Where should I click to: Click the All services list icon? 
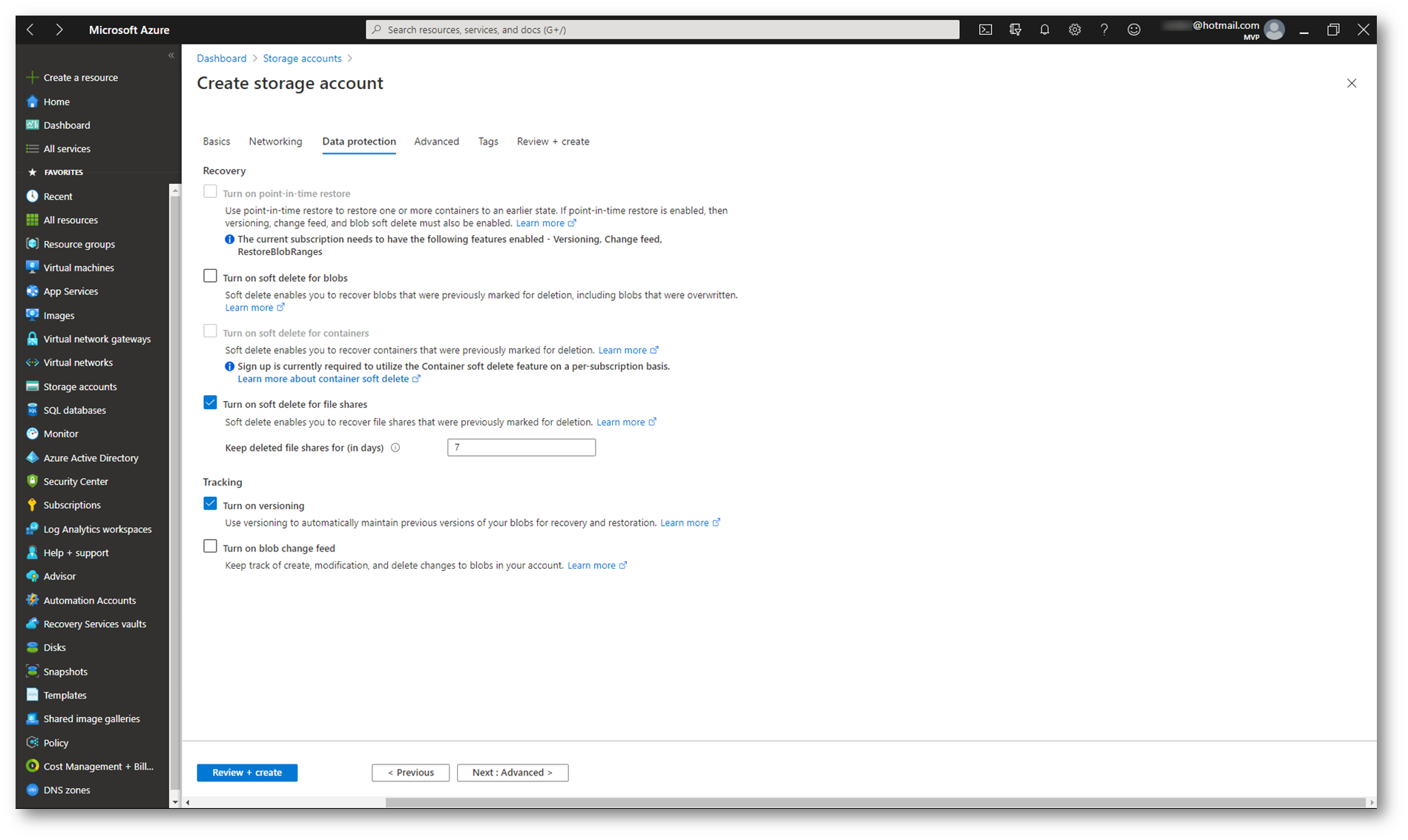coord(32,148)
